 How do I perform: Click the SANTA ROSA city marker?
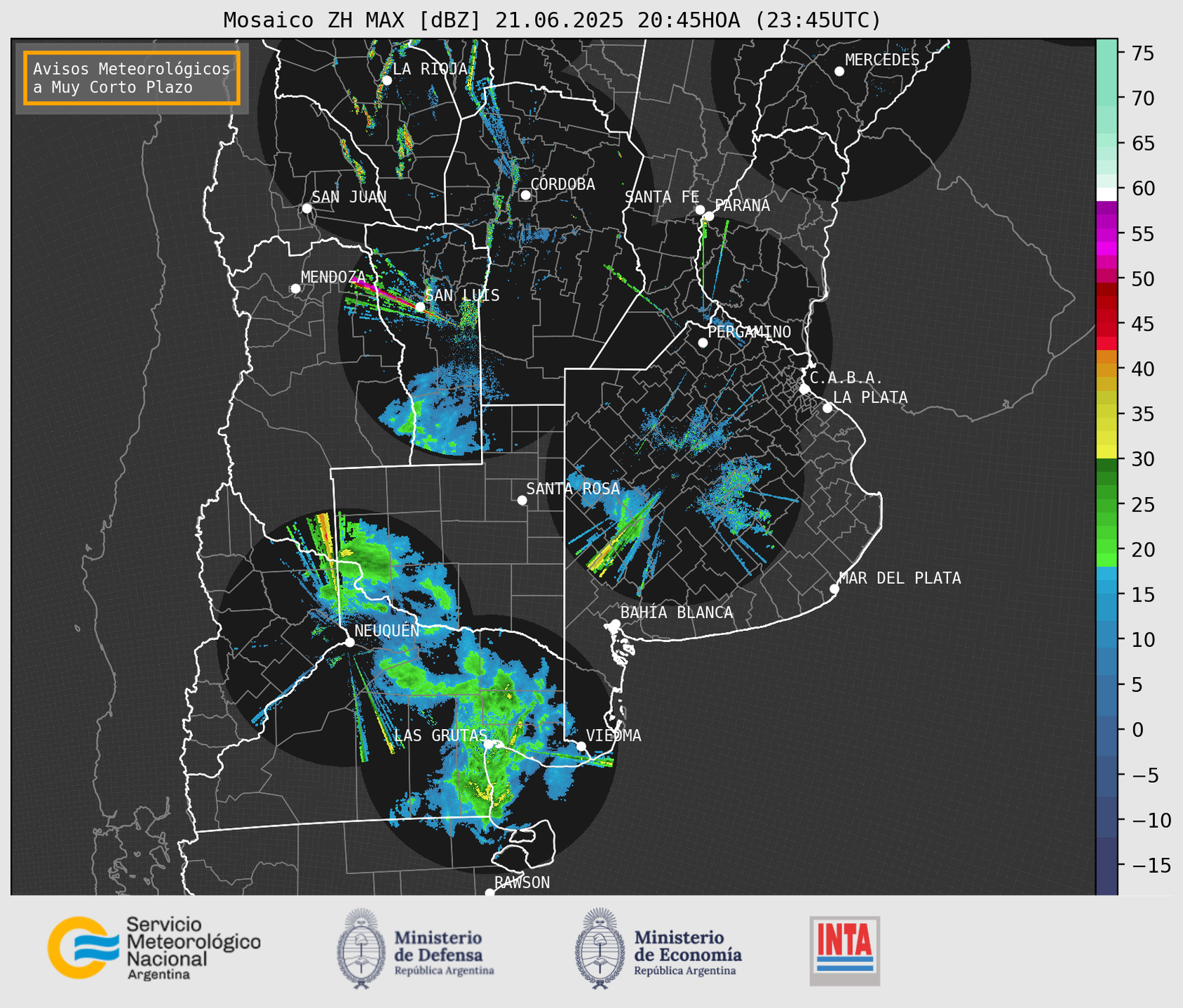[522, 500]
